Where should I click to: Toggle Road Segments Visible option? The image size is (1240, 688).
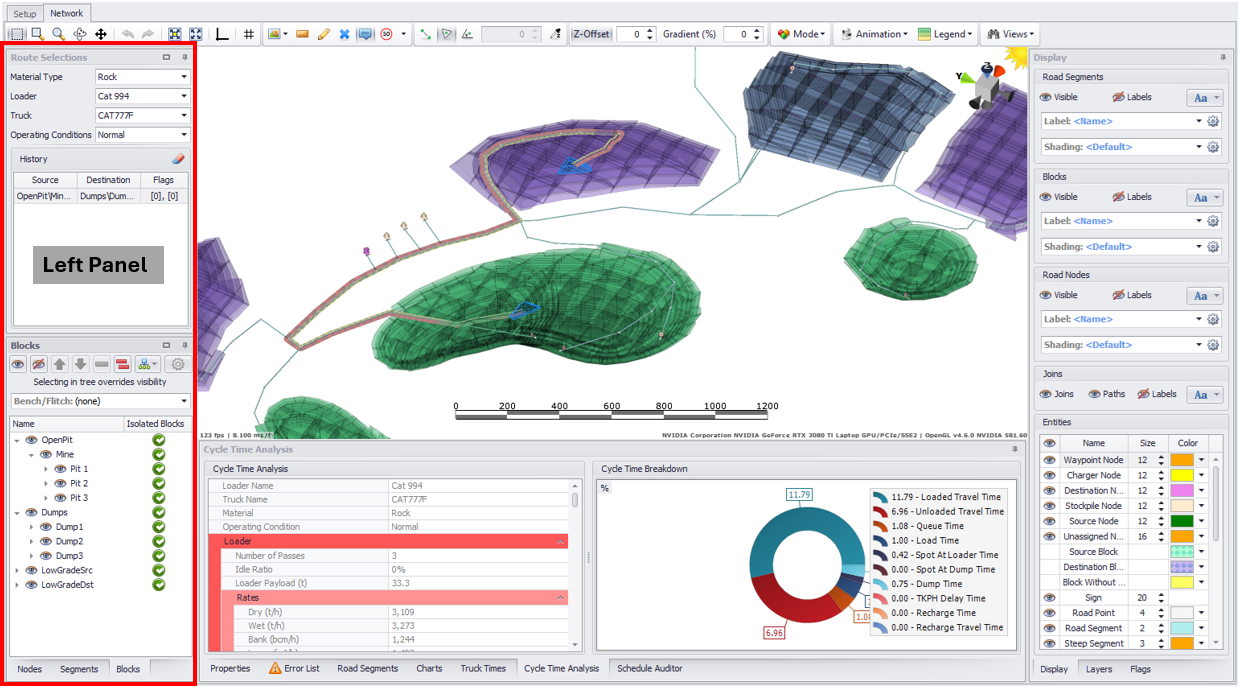[1058, 98]
